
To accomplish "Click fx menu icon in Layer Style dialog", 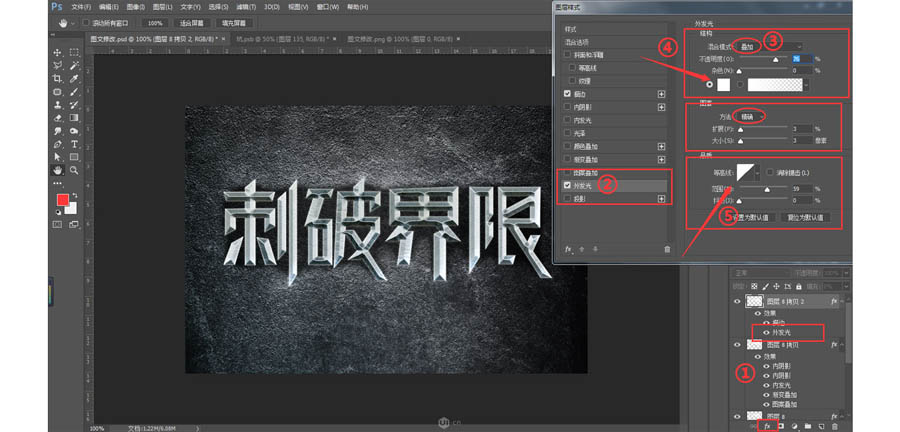I will (568, 249).
